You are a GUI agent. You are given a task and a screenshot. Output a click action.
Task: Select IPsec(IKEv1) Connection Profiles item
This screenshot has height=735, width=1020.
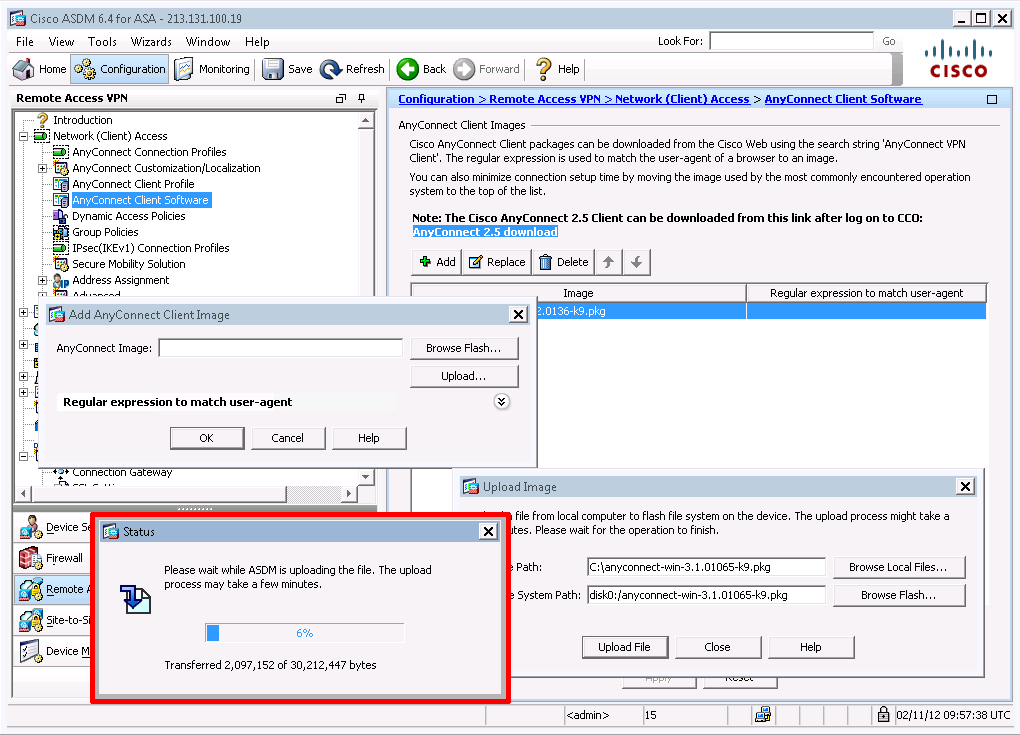[x=151, y=248]
